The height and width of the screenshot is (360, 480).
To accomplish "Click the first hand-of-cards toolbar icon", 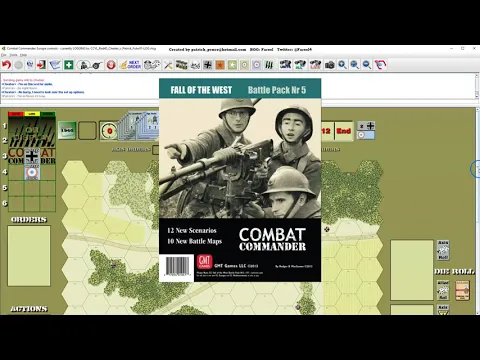I will click(x=285, y=65).
